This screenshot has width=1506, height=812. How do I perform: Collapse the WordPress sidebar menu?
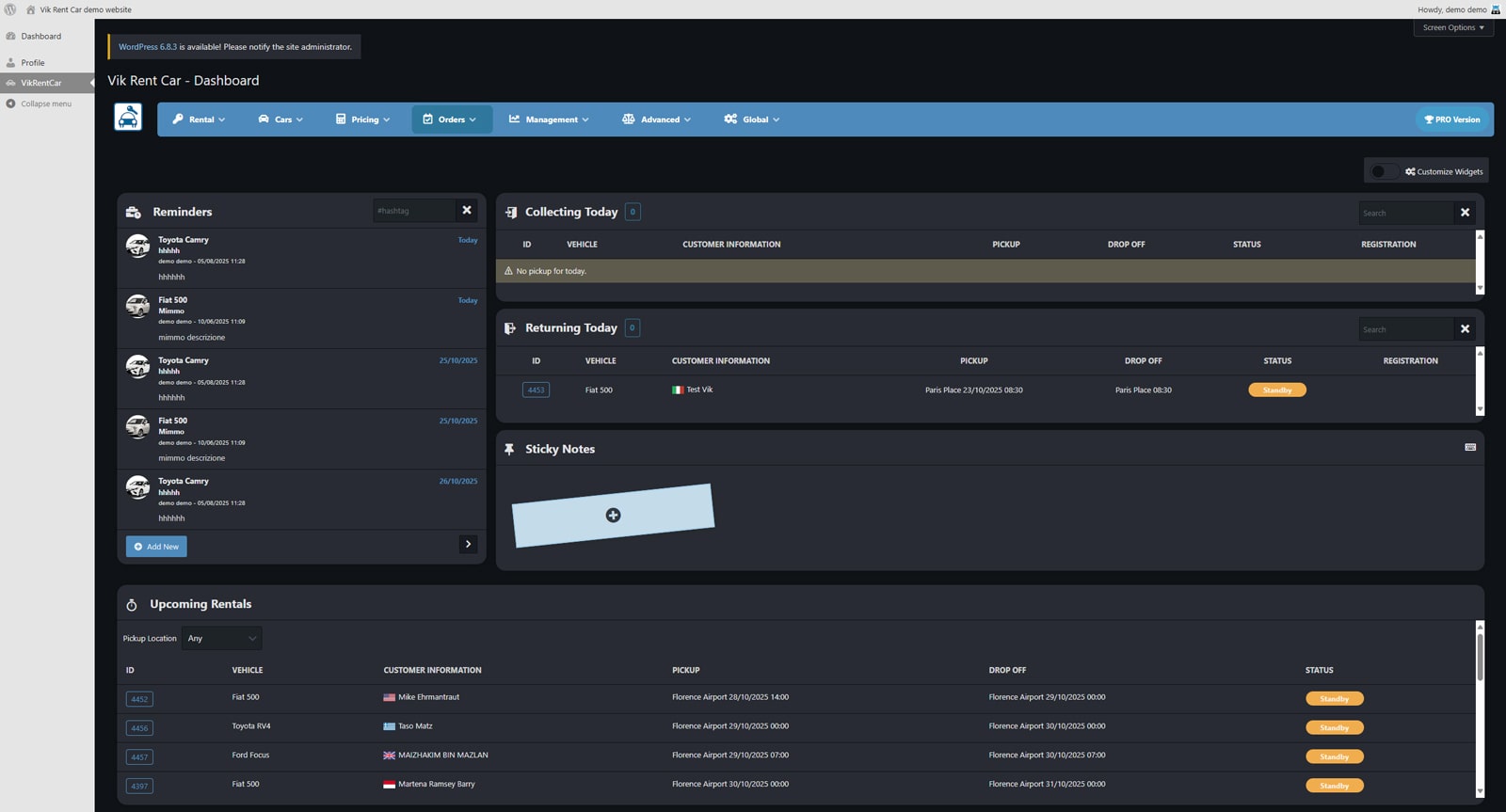pyautogui.click(x=45, y=103)
